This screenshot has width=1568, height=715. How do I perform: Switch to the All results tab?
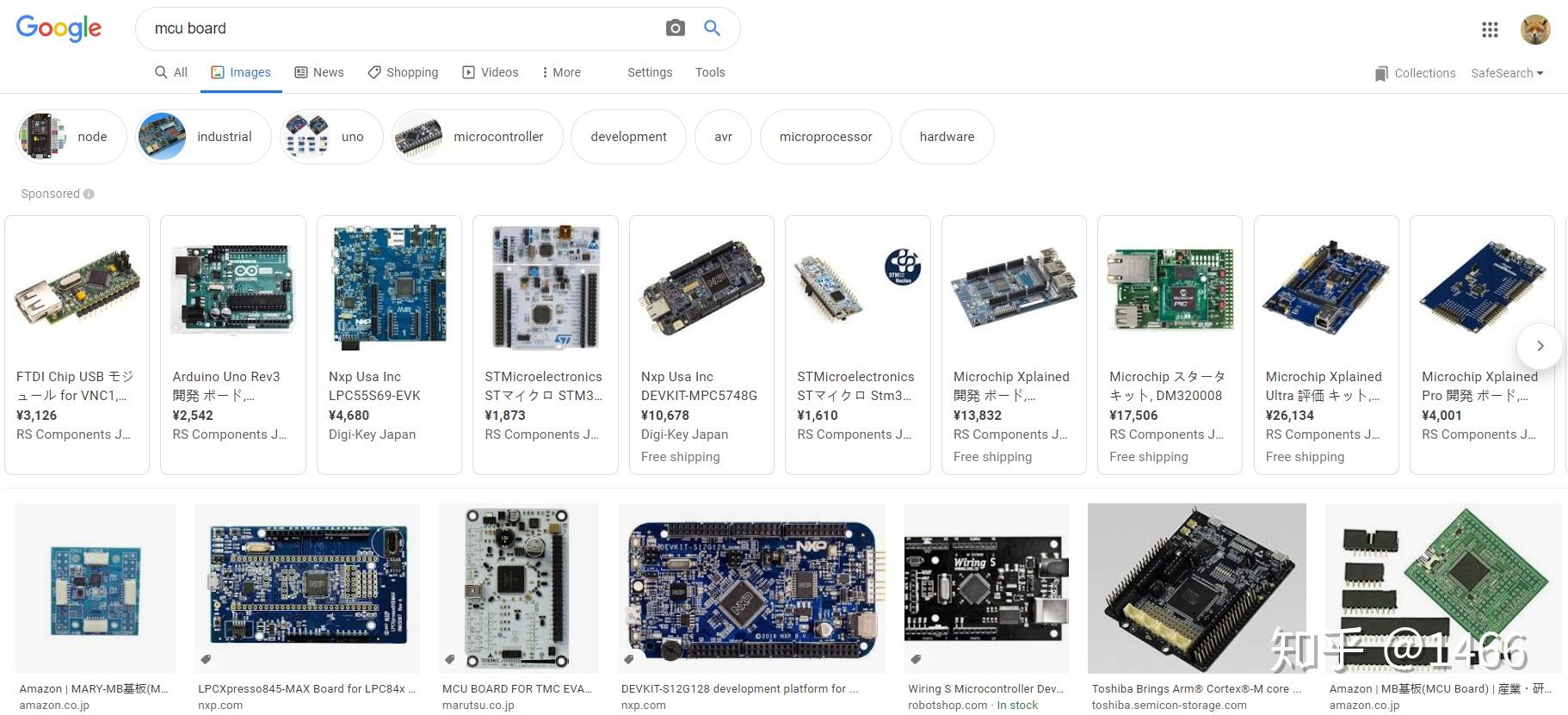[170, 72]
